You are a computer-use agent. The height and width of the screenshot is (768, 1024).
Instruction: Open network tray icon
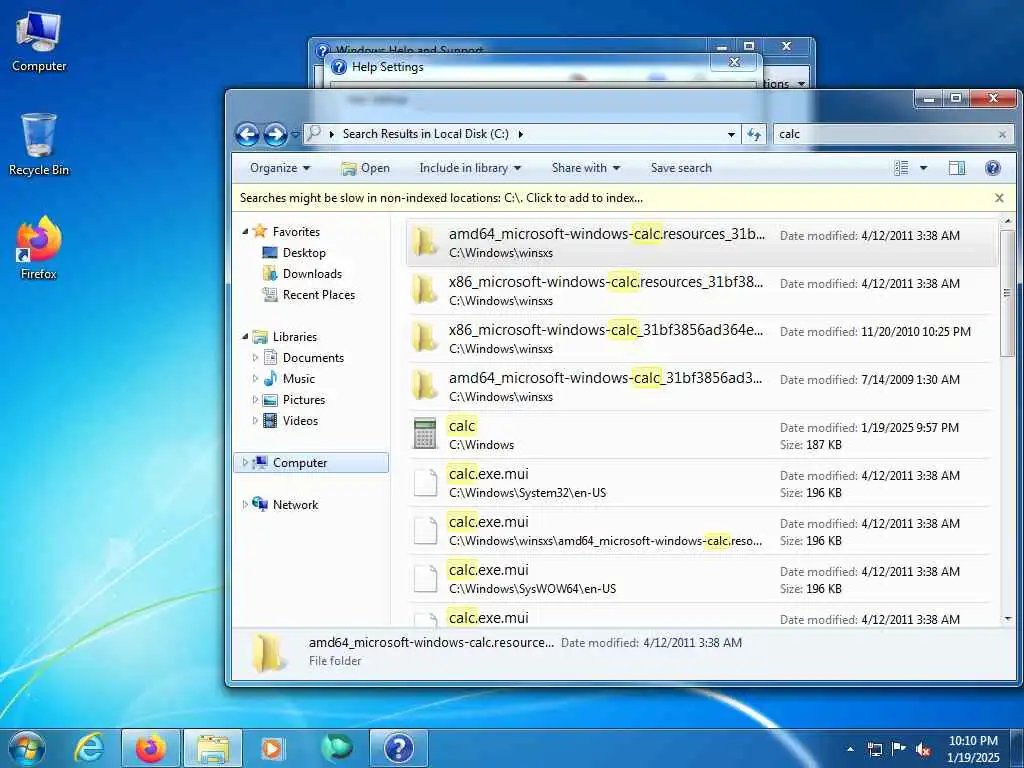point(874,749)
